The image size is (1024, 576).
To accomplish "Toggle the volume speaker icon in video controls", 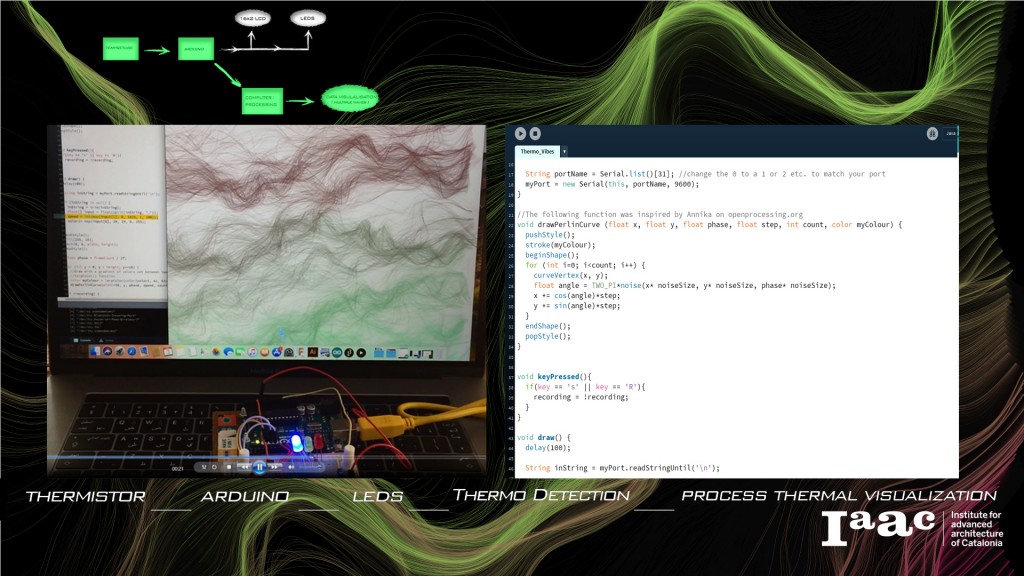I will click(x=291, y=467).
